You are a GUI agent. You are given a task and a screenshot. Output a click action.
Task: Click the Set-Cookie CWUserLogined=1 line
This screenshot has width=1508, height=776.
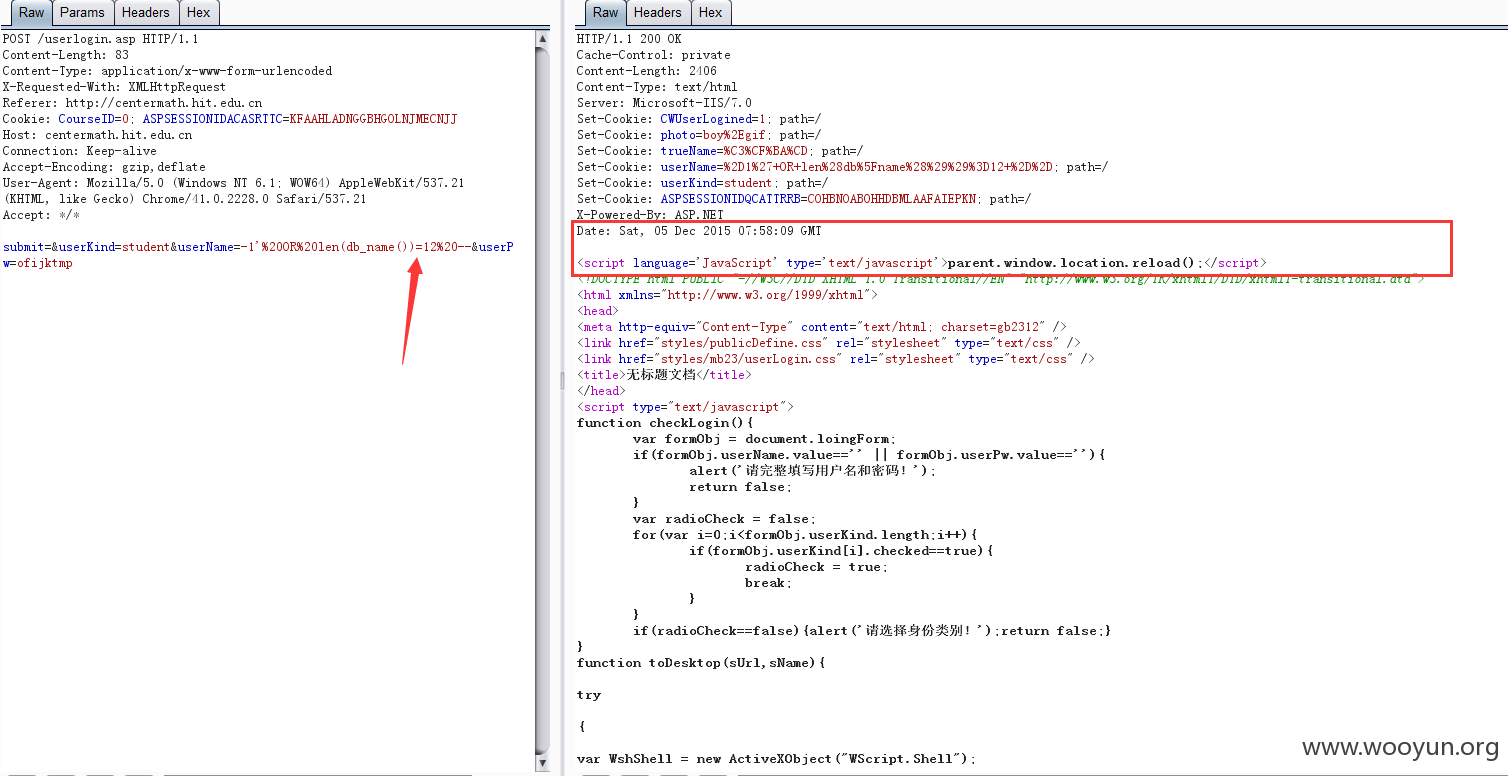click(699, 119)
